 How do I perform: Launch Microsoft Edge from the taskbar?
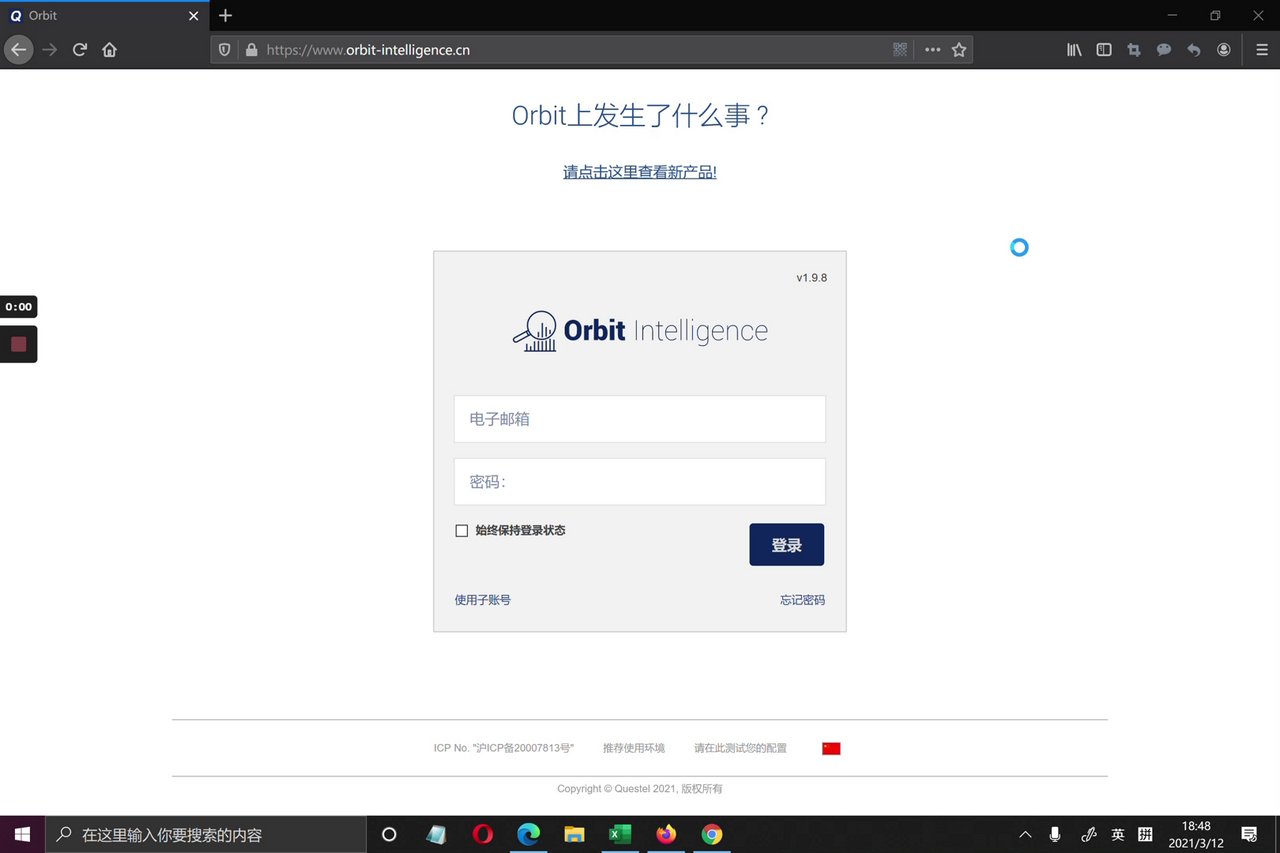(x=528, y=834)
